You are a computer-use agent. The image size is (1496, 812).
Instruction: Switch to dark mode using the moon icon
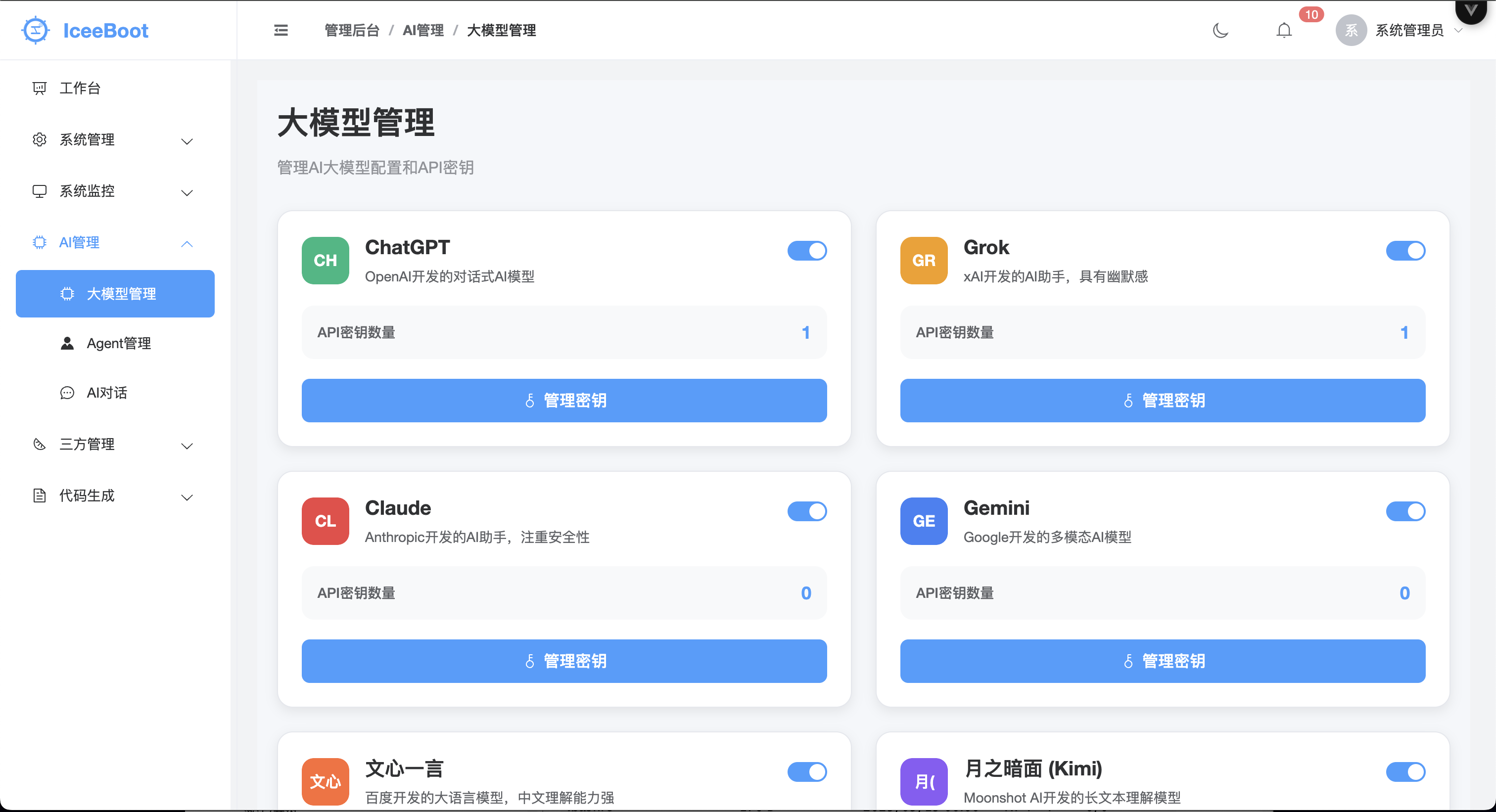(1221, 30)
